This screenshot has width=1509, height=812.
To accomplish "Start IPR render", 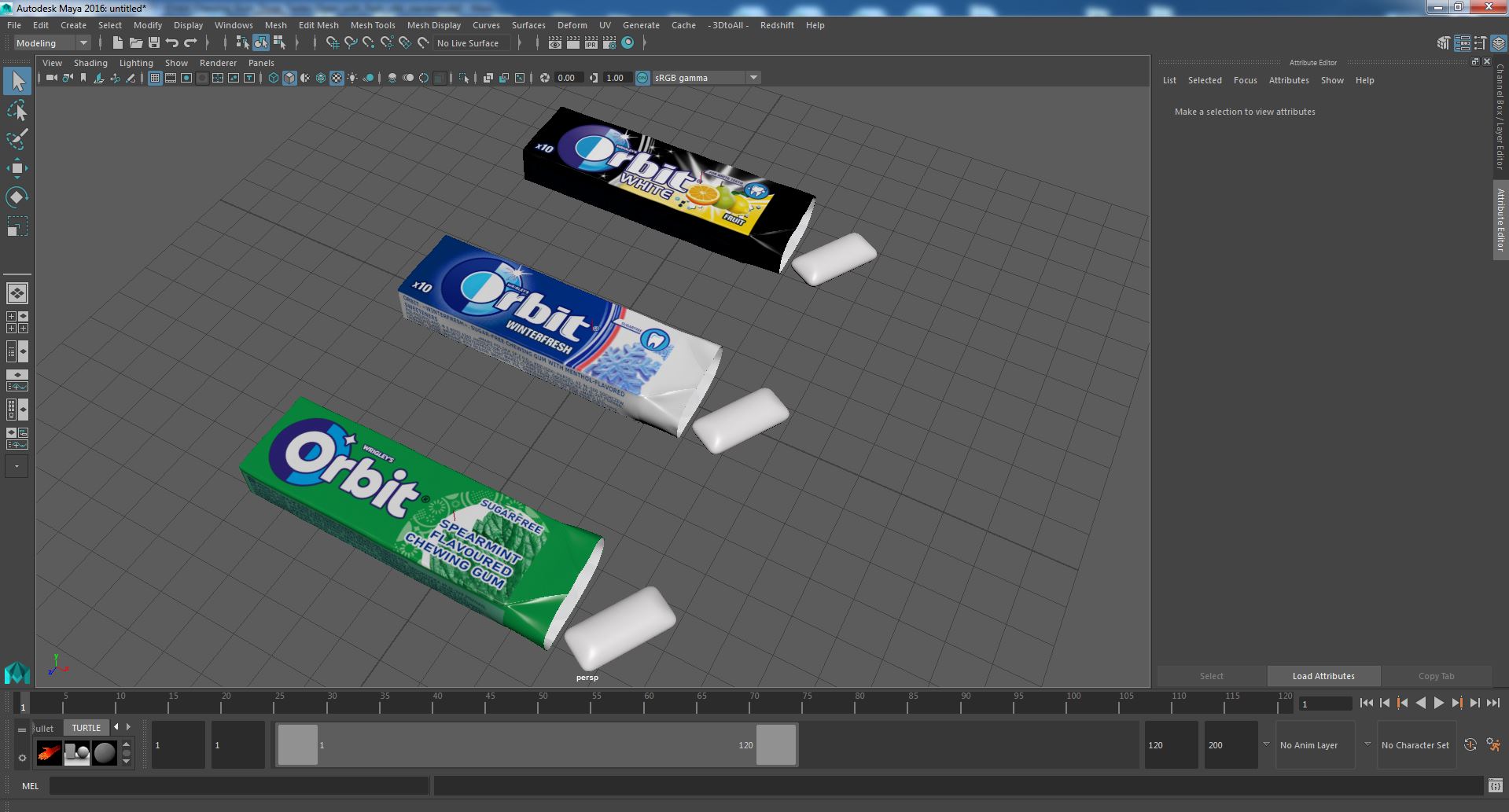I will (591, 43).
